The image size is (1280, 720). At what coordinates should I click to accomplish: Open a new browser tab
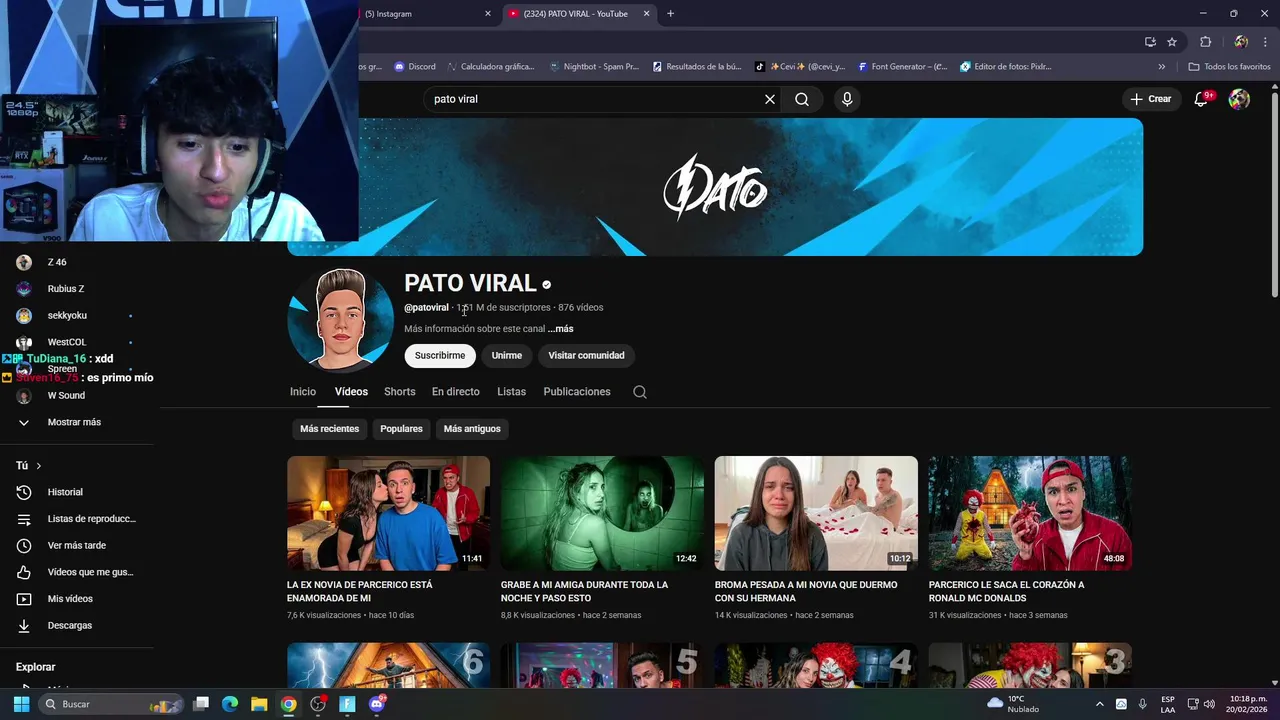click(x=670, y=14)
